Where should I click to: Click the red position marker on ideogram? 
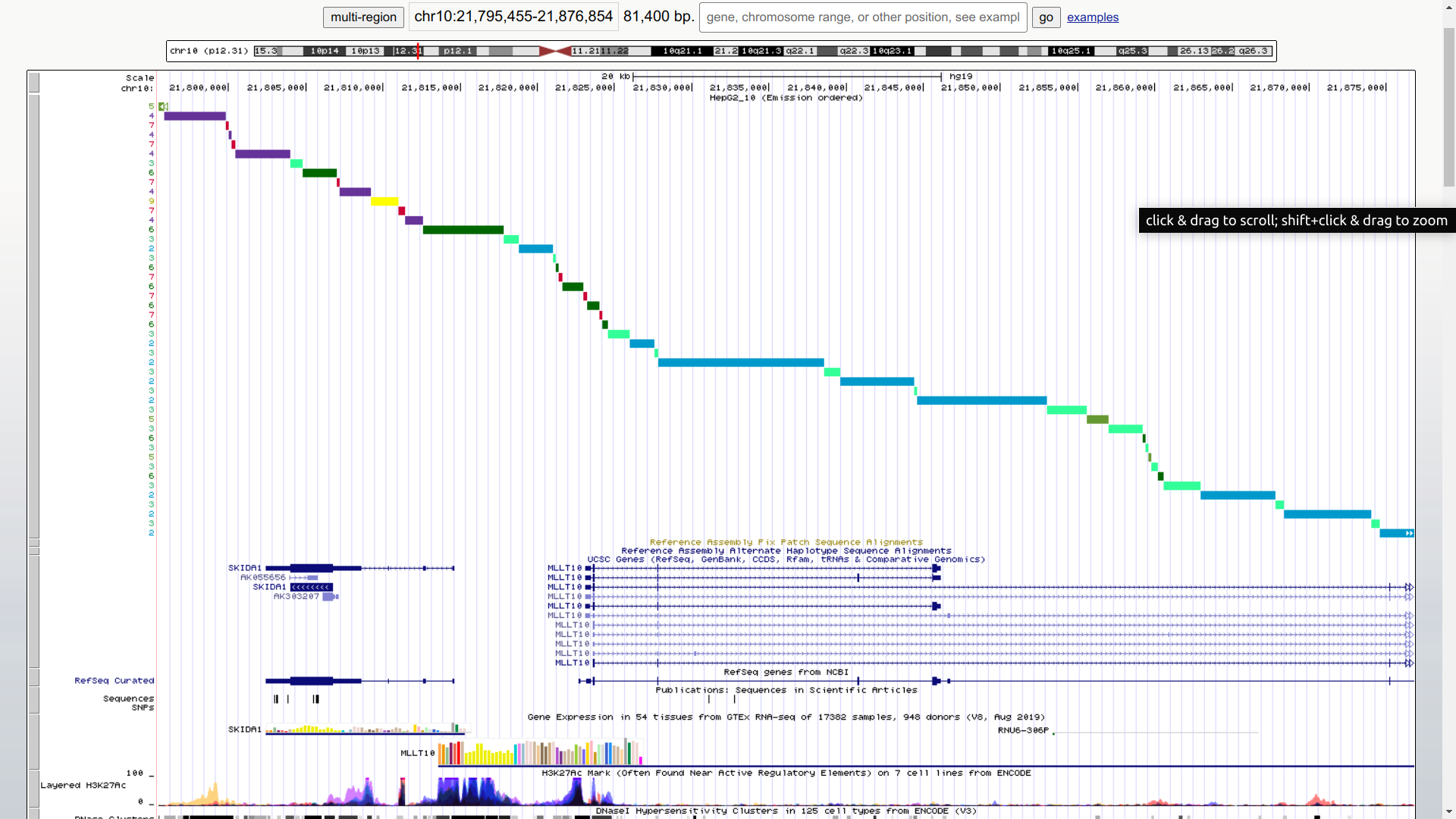[418, 51]
